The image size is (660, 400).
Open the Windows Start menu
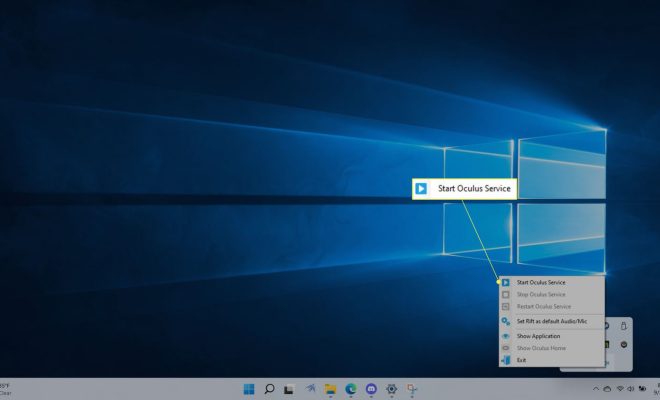249,389
